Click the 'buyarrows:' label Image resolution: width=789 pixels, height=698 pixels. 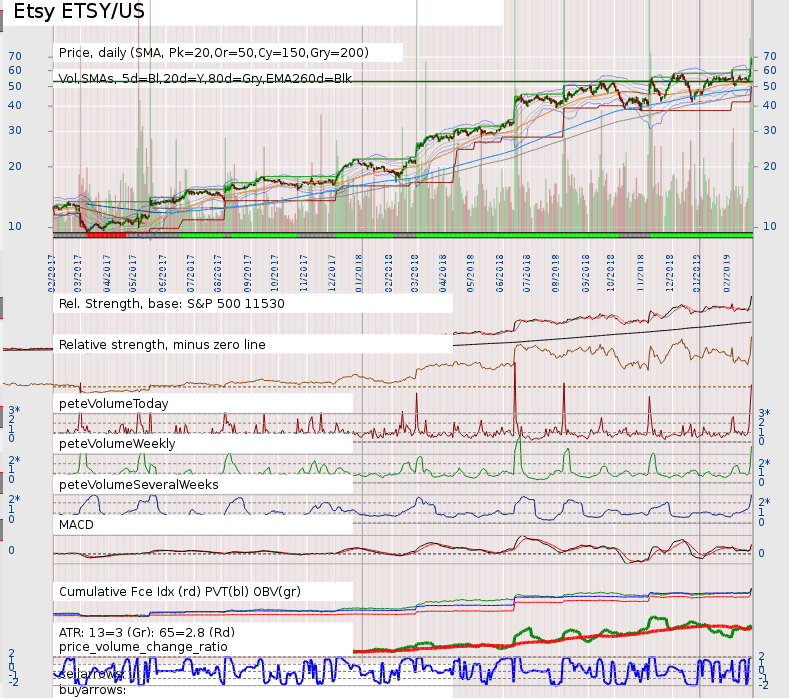pos(93,689)
